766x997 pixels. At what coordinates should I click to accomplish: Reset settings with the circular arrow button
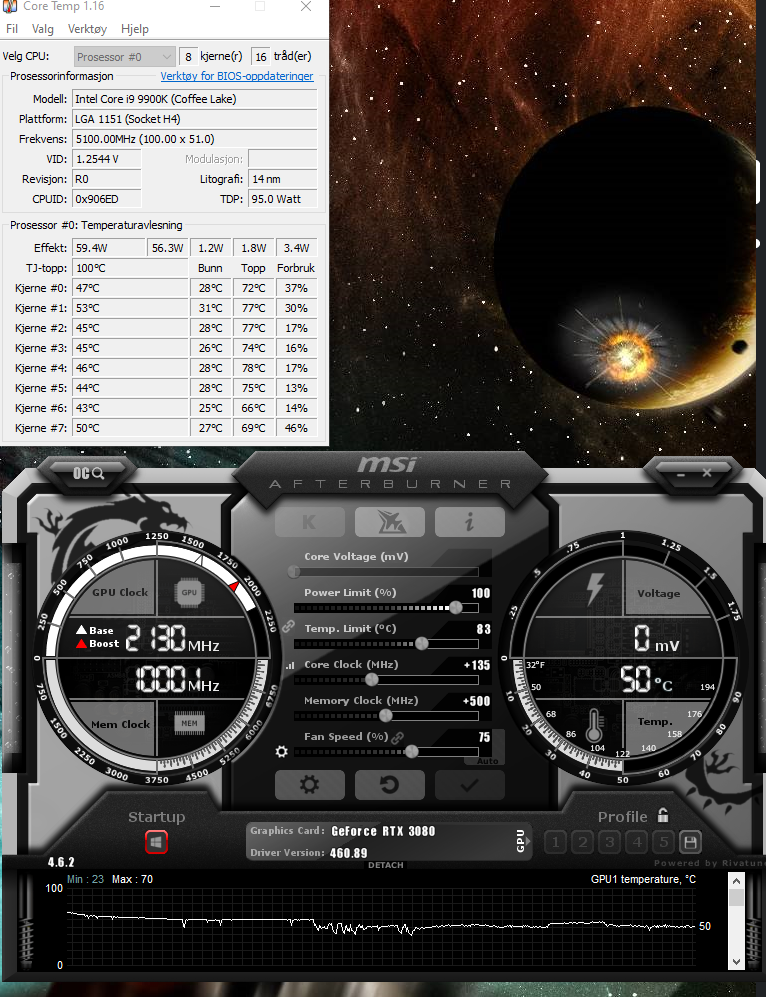pyautogui.click(x=390, y=785)
